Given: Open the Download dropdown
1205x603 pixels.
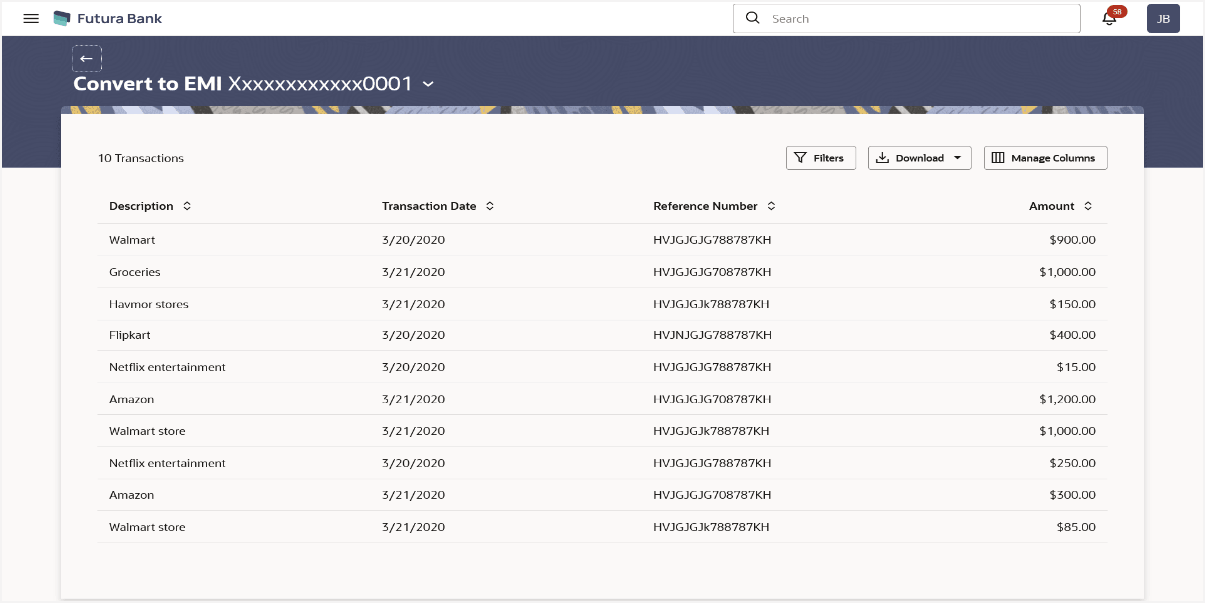Looking at the screenshot, I should pyautogui.click(x=919, y=158).
